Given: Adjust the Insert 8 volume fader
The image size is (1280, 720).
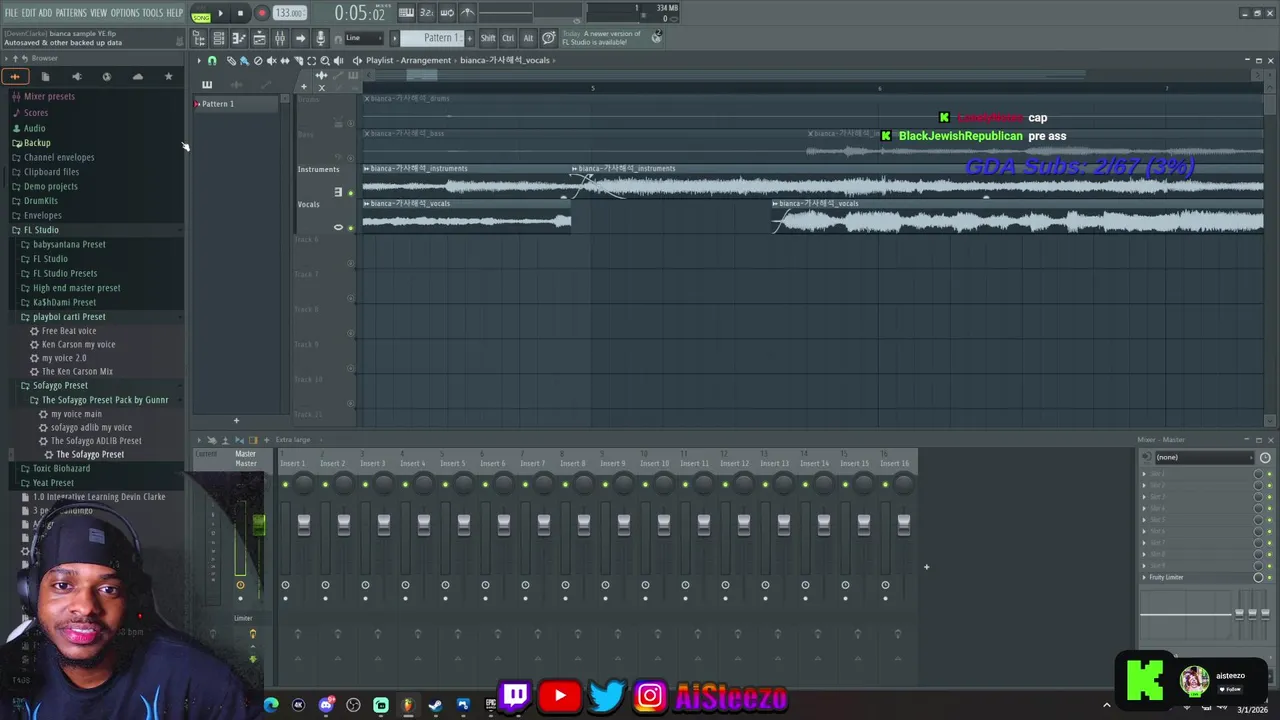Looking at the screenshot, I should [584, 523].
